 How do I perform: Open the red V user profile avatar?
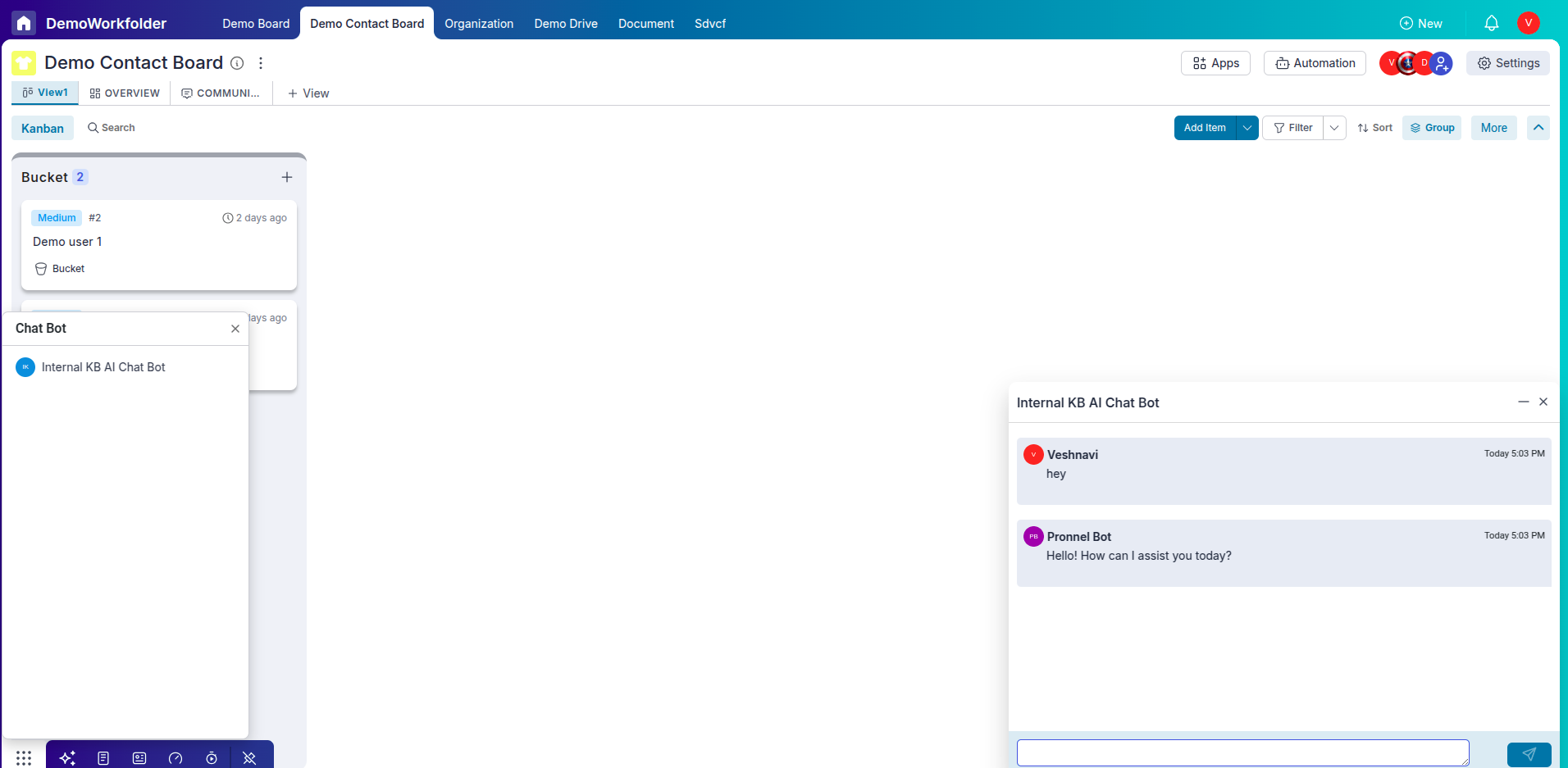pos(1528,23)
